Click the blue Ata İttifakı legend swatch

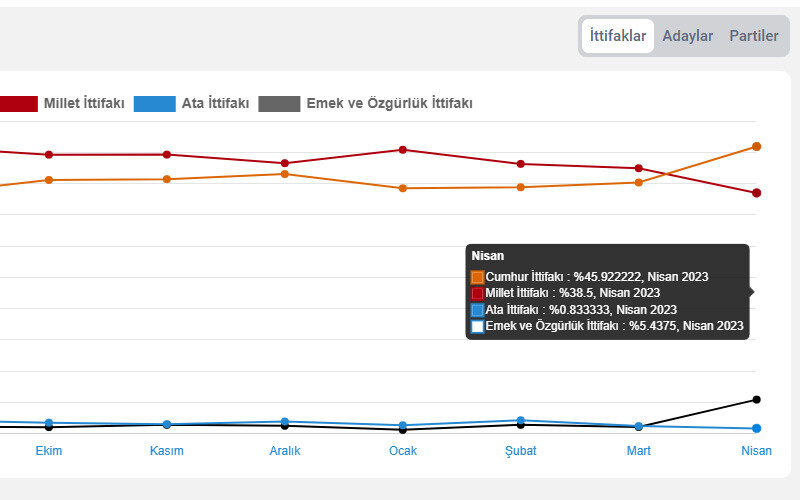point(155,103)
